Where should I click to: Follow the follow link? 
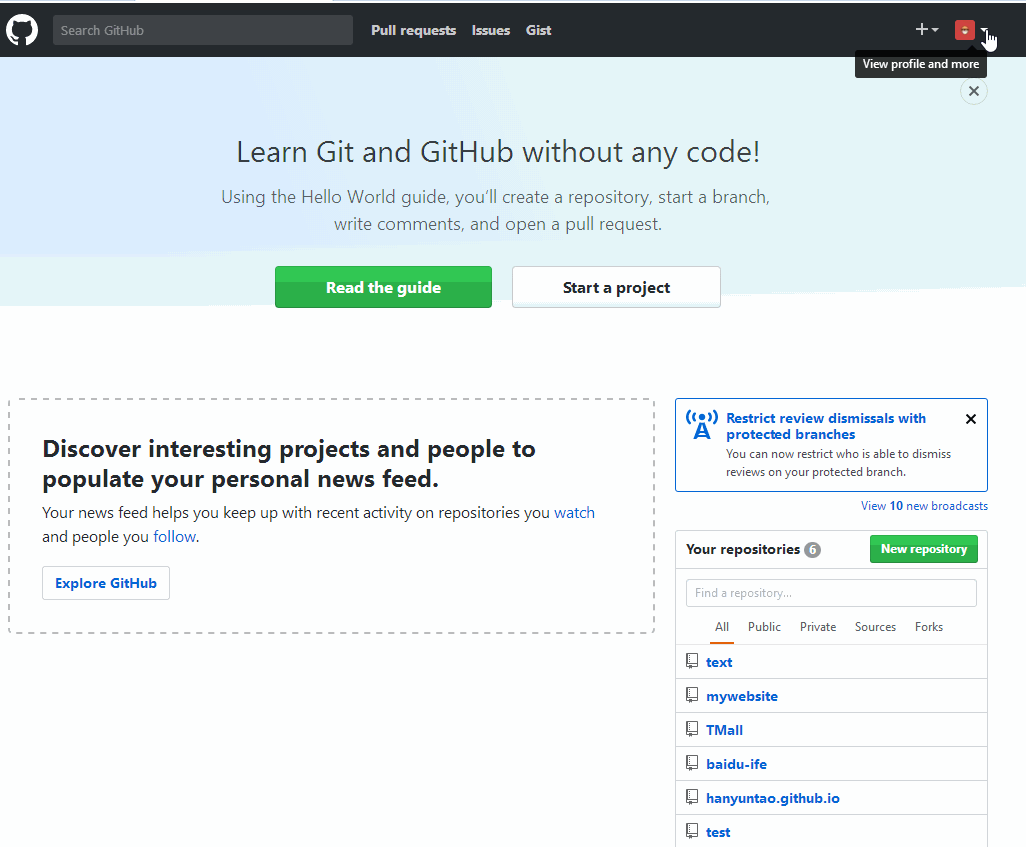(x=175, y=537)
